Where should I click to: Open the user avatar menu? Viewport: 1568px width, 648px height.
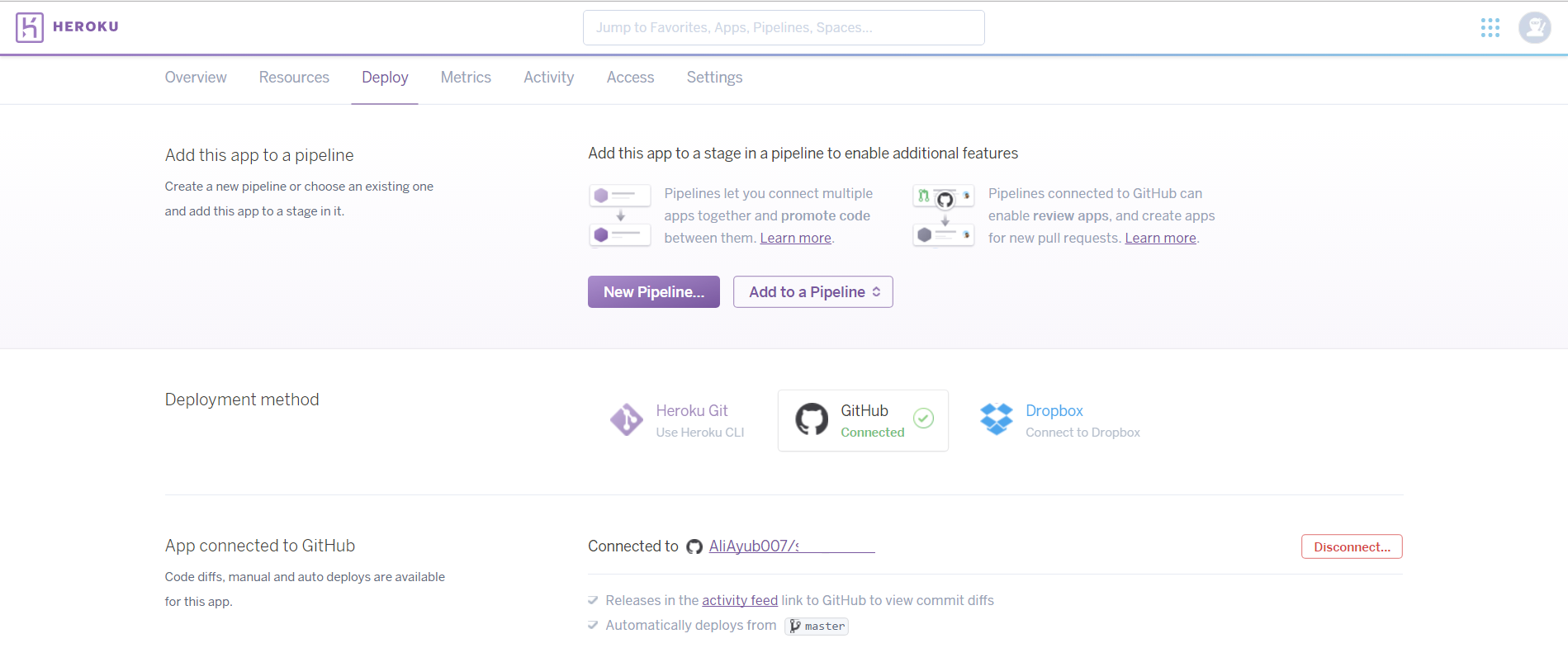click(1534, 28)
